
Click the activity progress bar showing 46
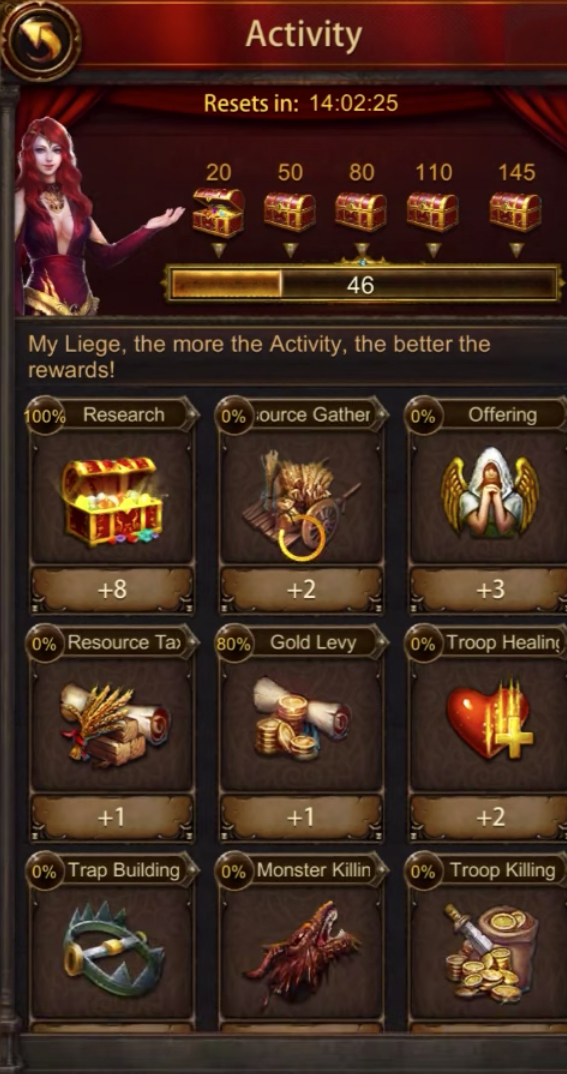(362, 284)
